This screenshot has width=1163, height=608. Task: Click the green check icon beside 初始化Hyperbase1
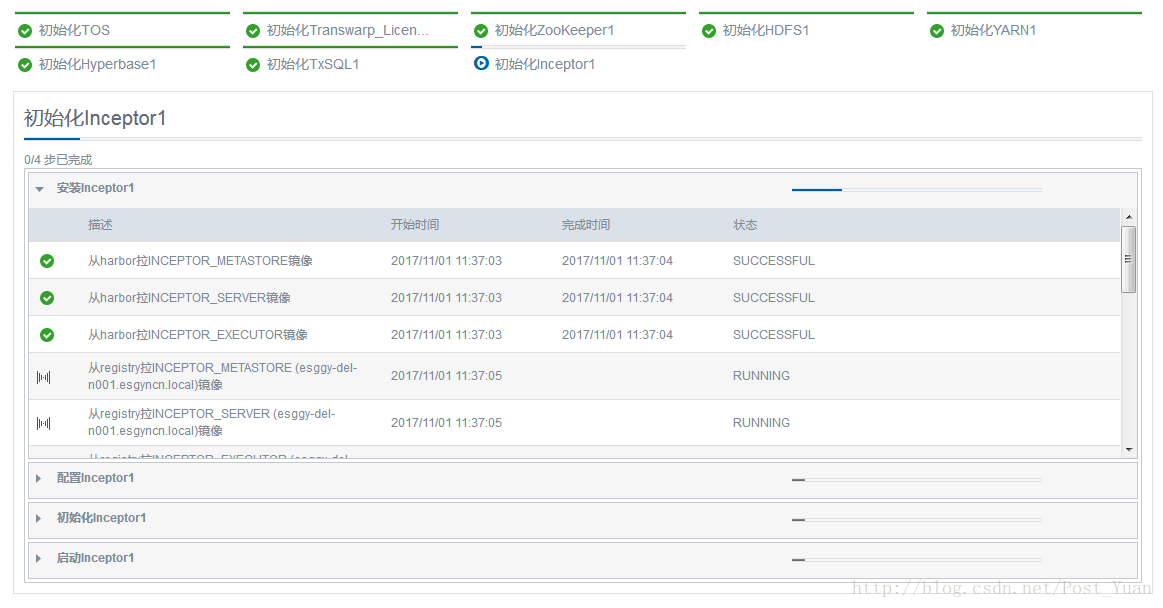[x=25, y=65]
